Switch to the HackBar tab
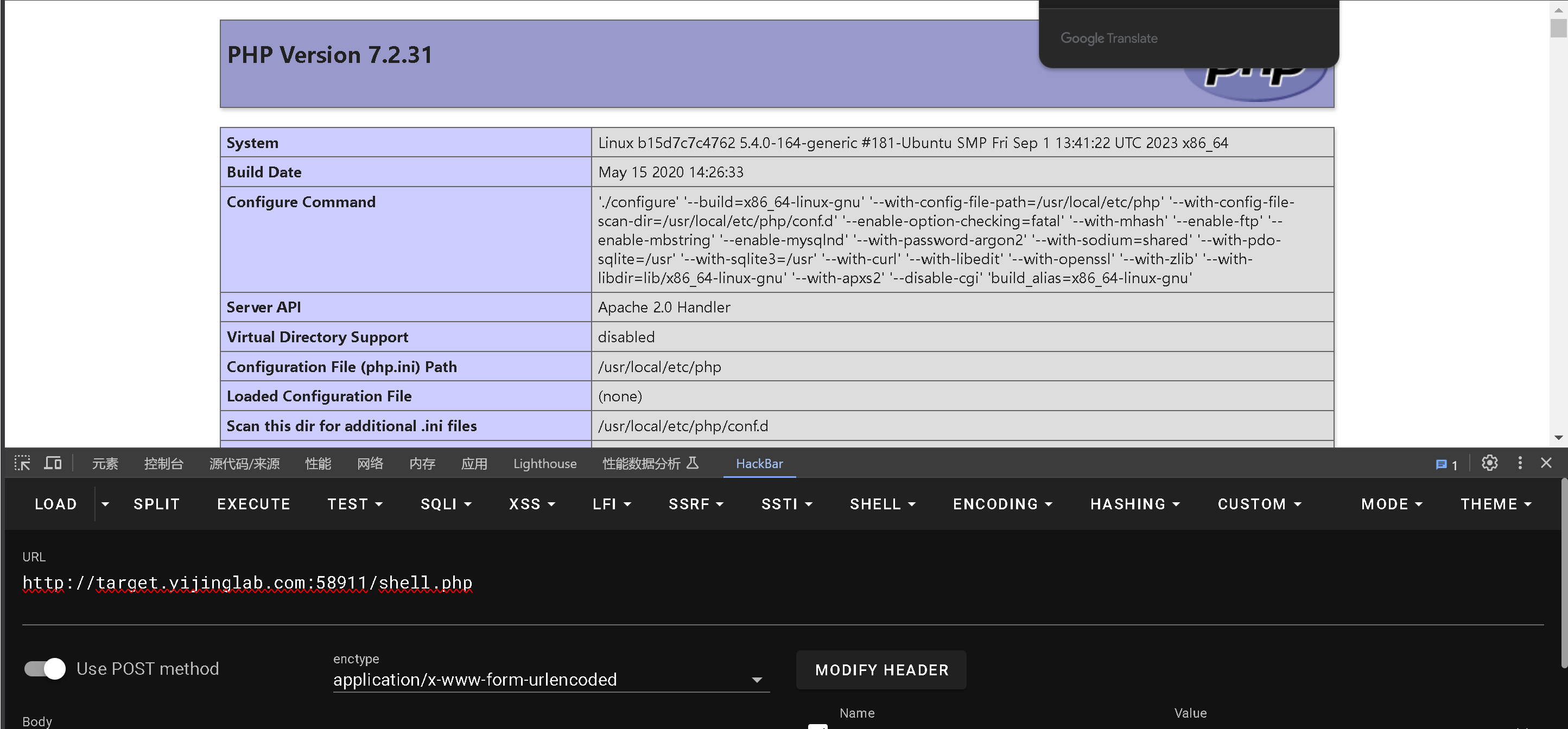This screenshot has width=1568, height=729. point(759,464)
